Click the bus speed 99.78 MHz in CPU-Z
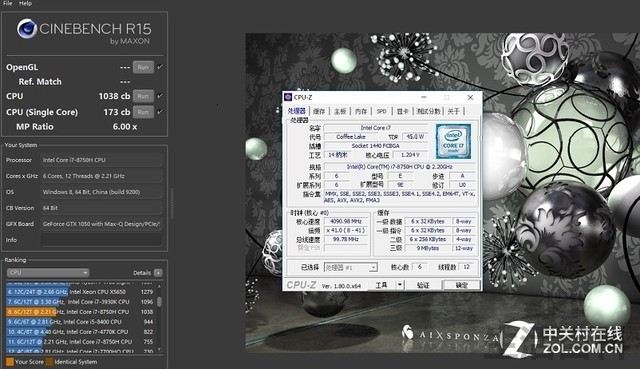The height and width of the screenshot is (369, 640). tap(346, 239)
